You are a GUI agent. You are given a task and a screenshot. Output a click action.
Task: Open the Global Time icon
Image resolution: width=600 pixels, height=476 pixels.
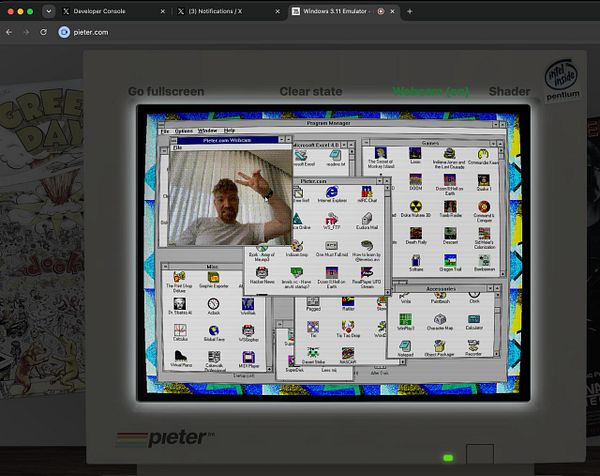click(x=214, y=333)
